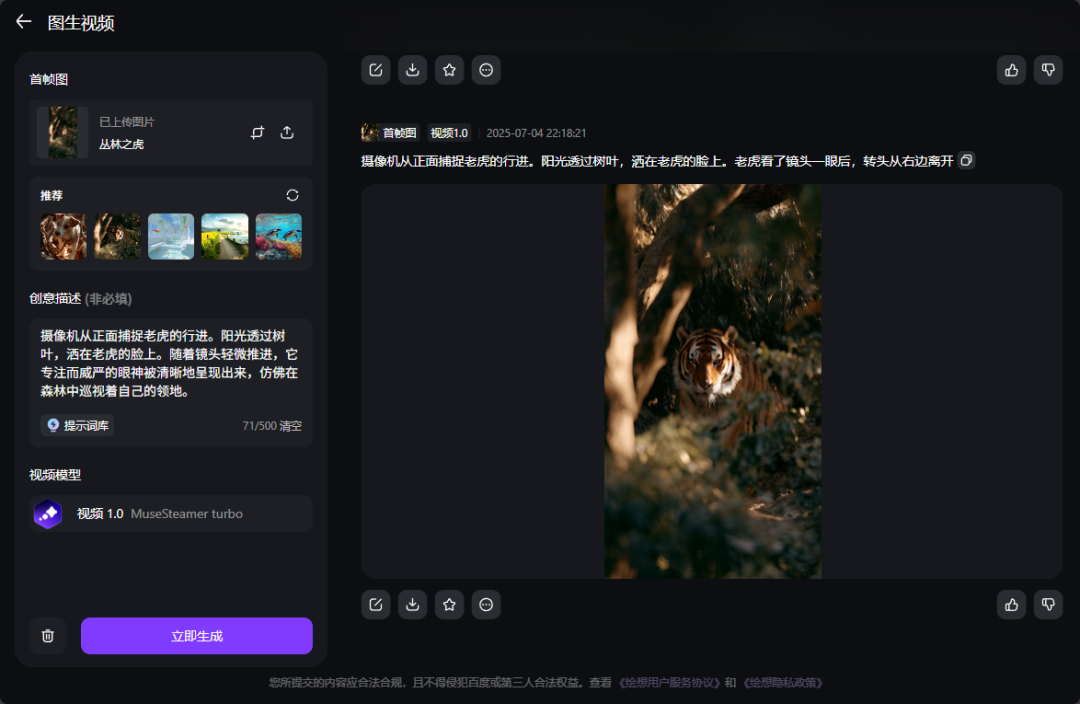The width and height of the screenshot is (1080, 704).
Task: Copy the prompt using the copy icon
Action: [965, 159]
